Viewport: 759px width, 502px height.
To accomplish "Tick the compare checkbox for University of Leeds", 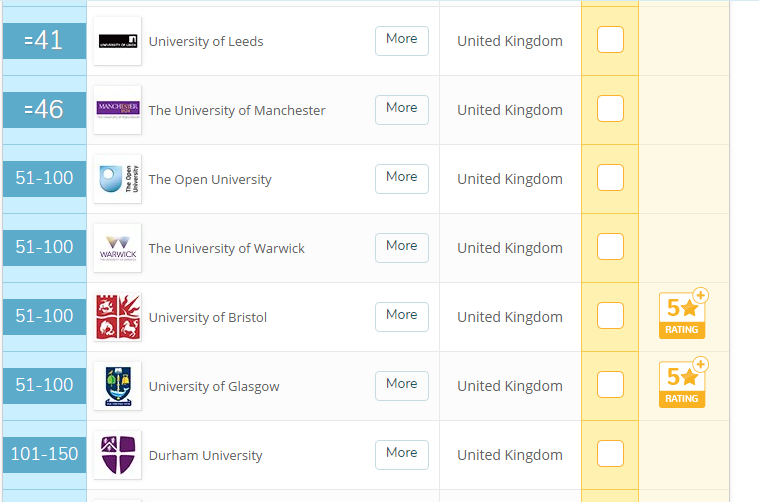I will pyautogui.click(x=610, y=40).
